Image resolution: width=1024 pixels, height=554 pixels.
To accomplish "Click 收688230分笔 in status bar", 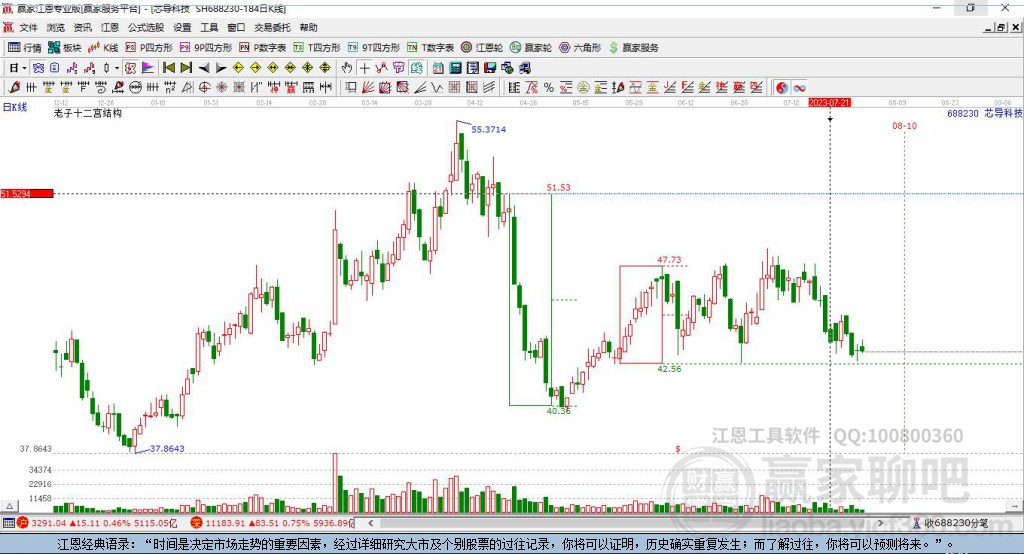I will 956,523.
